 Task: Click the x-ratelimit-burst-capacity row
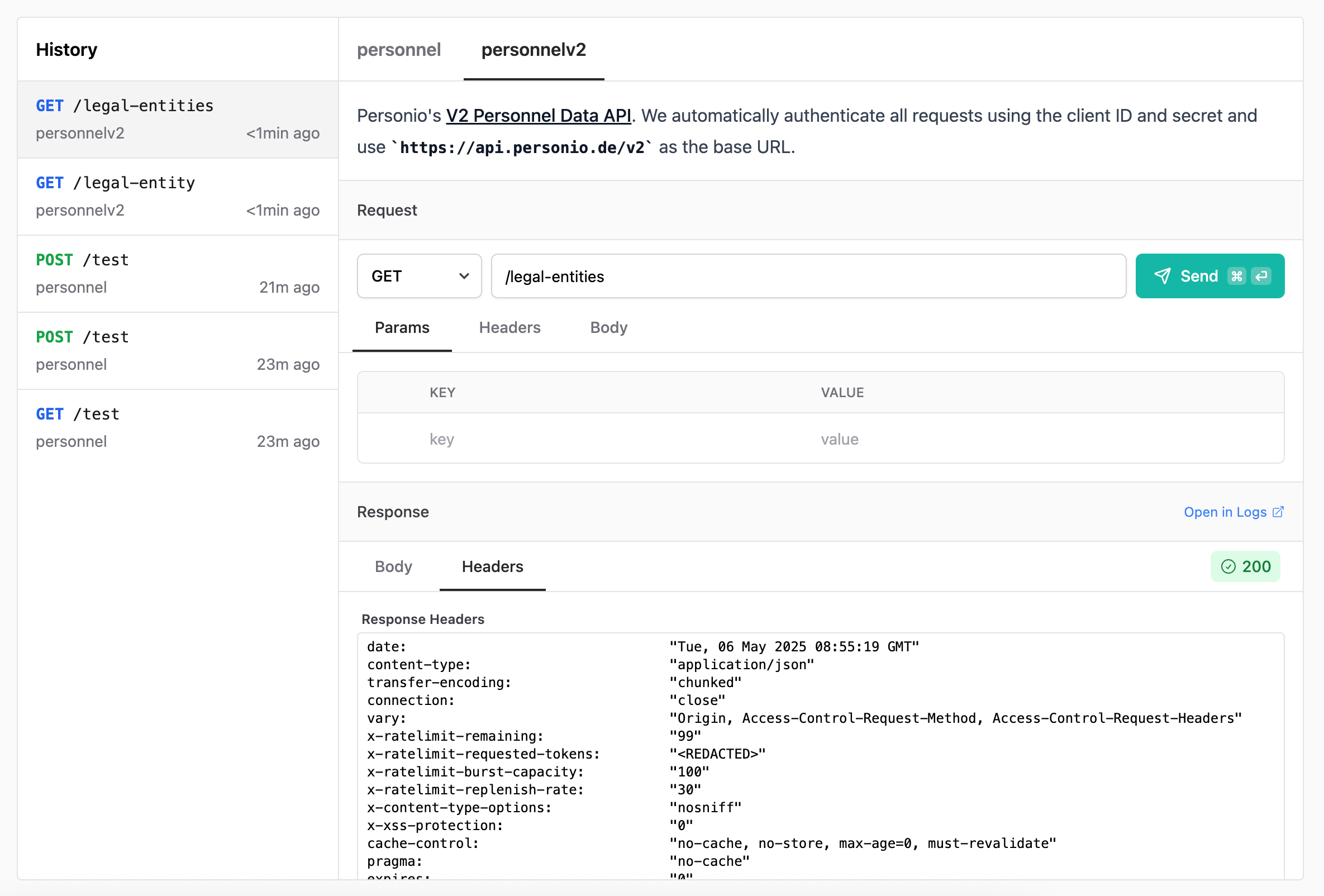538,772
